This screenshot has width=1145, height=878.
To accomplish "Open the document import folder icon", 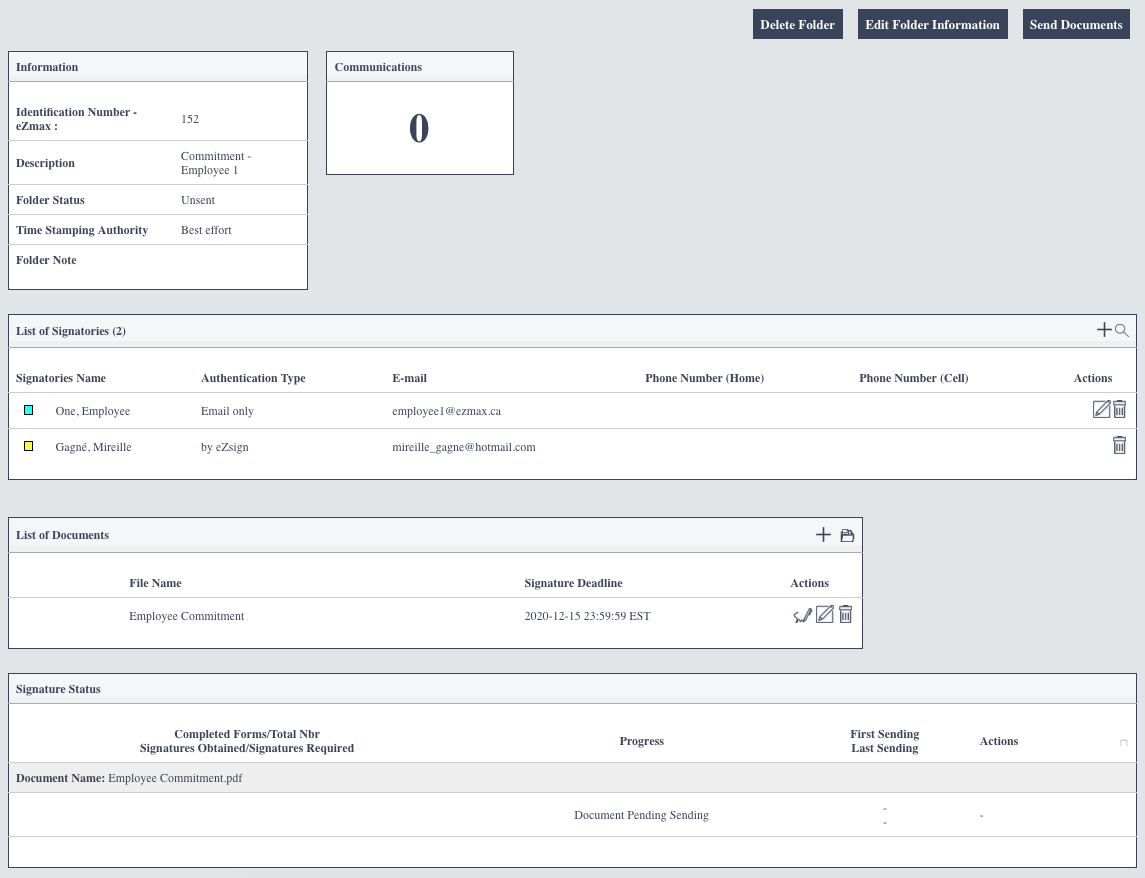I will 847,535.
